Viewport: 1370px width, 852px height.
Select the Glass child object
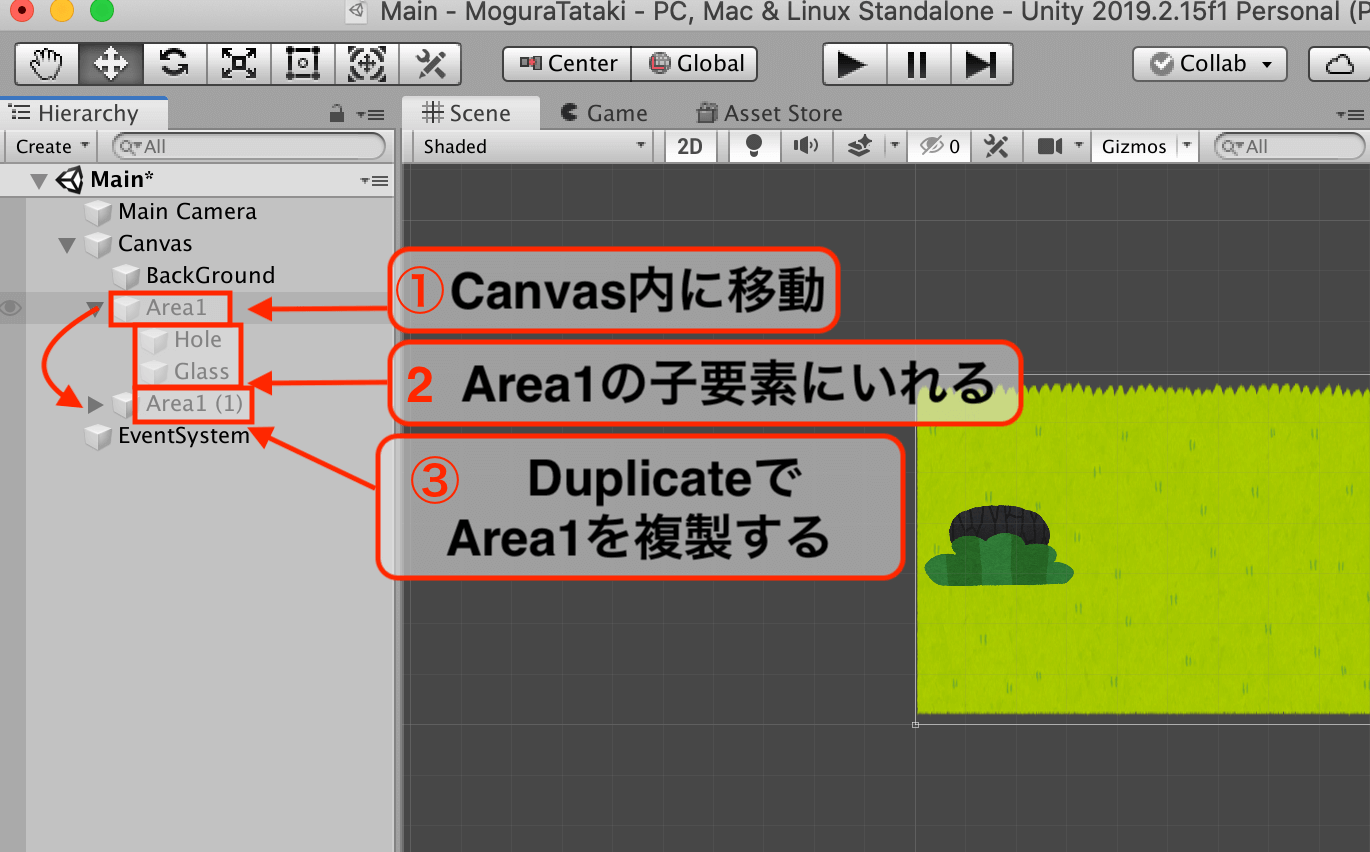click(x=202, y=372)
